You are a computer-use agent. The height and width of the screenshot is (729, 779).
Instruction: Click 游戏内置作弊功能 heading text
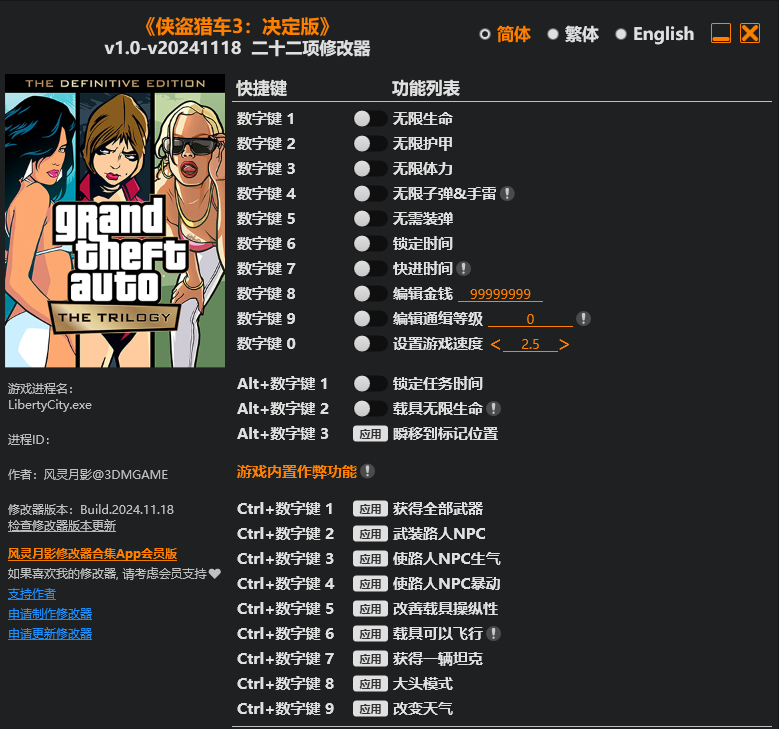click(x=297, y=471)
